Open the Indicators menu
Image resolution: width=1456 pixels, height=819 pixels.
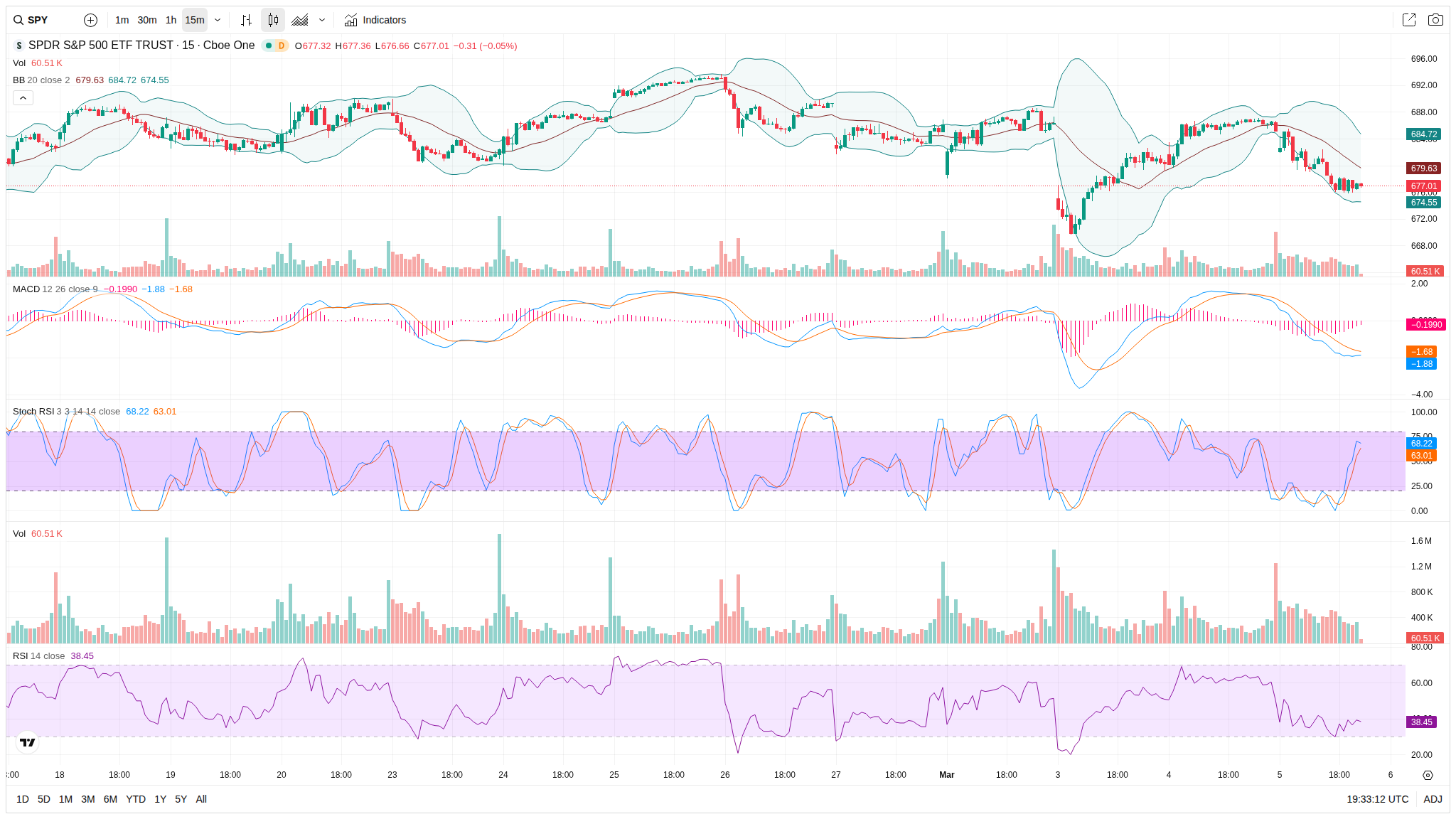click(375, 20)
